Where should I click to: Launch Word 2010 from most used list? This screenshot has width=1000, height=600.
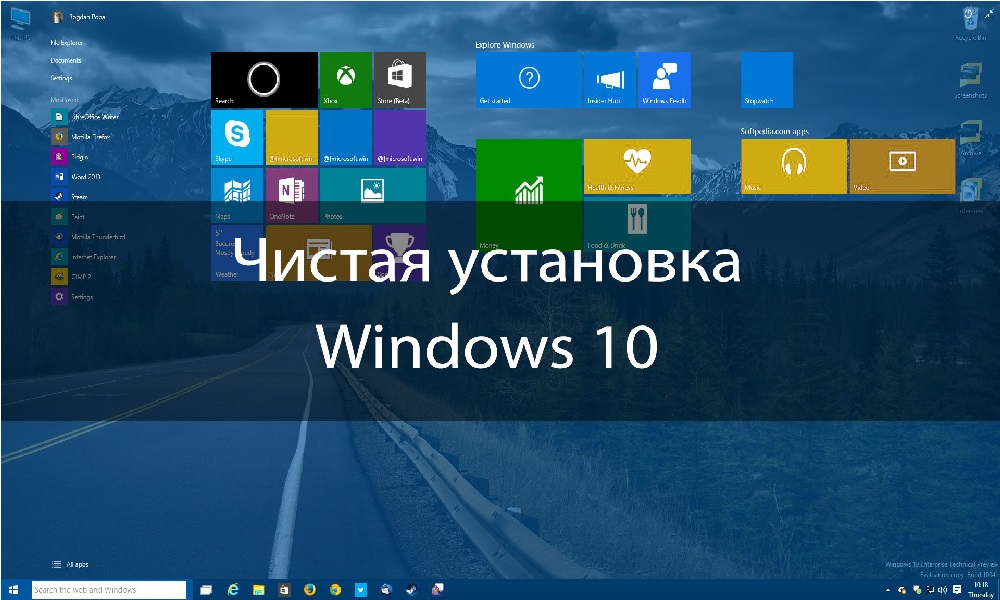click(77, 177)
